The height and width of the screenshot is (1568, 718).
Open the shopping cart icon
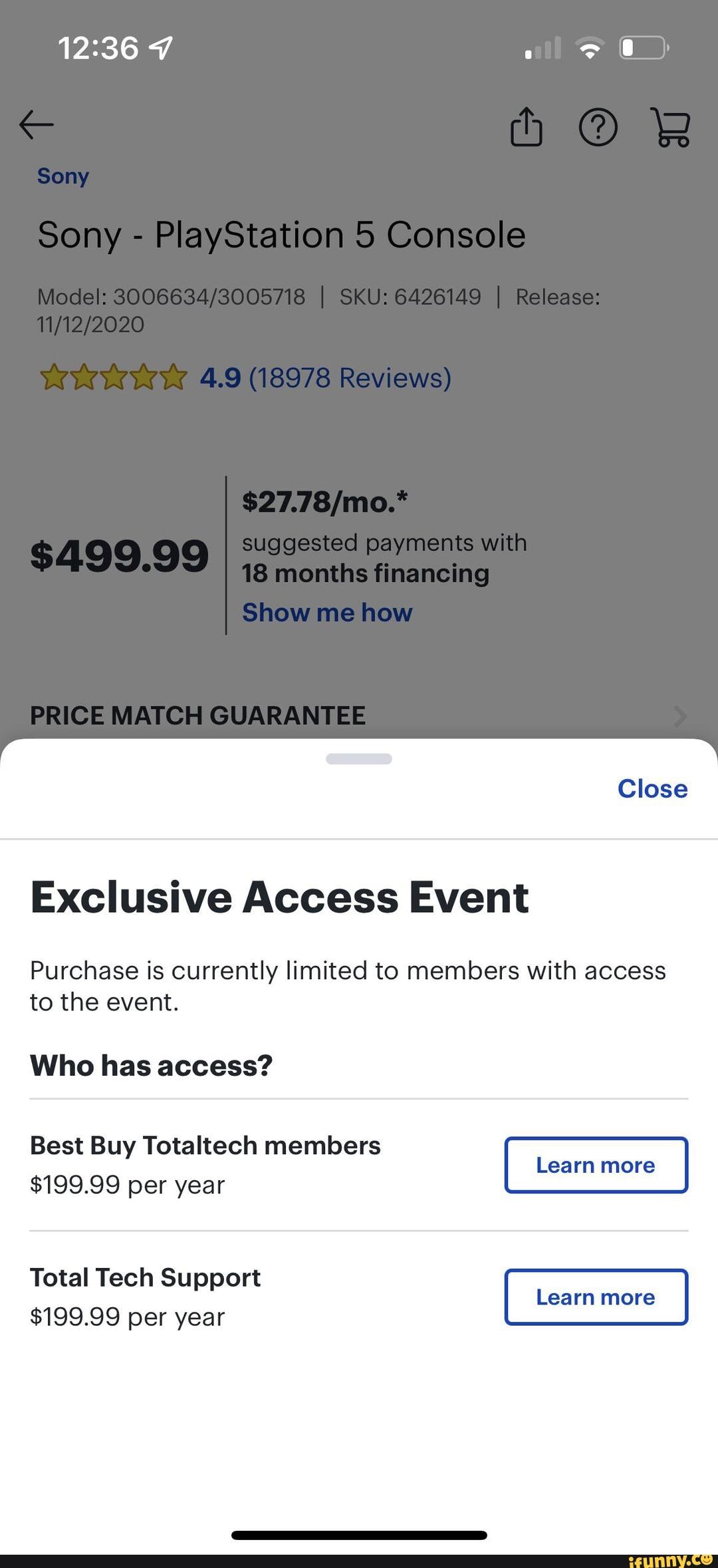pos(673,127)
